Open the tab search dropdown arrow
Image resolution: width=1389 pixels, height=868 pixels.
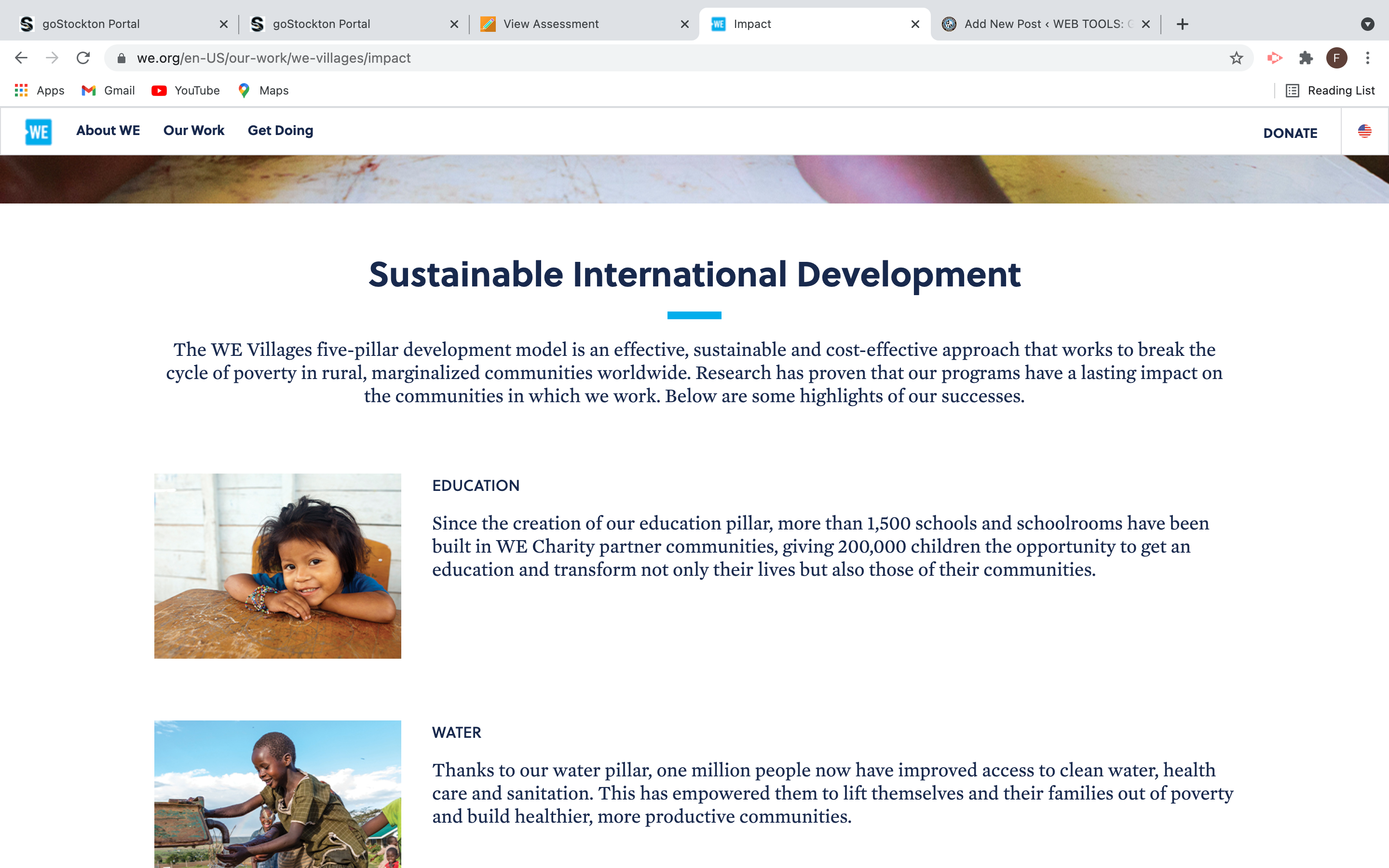pyautogui.click(x=1368, y=24)
